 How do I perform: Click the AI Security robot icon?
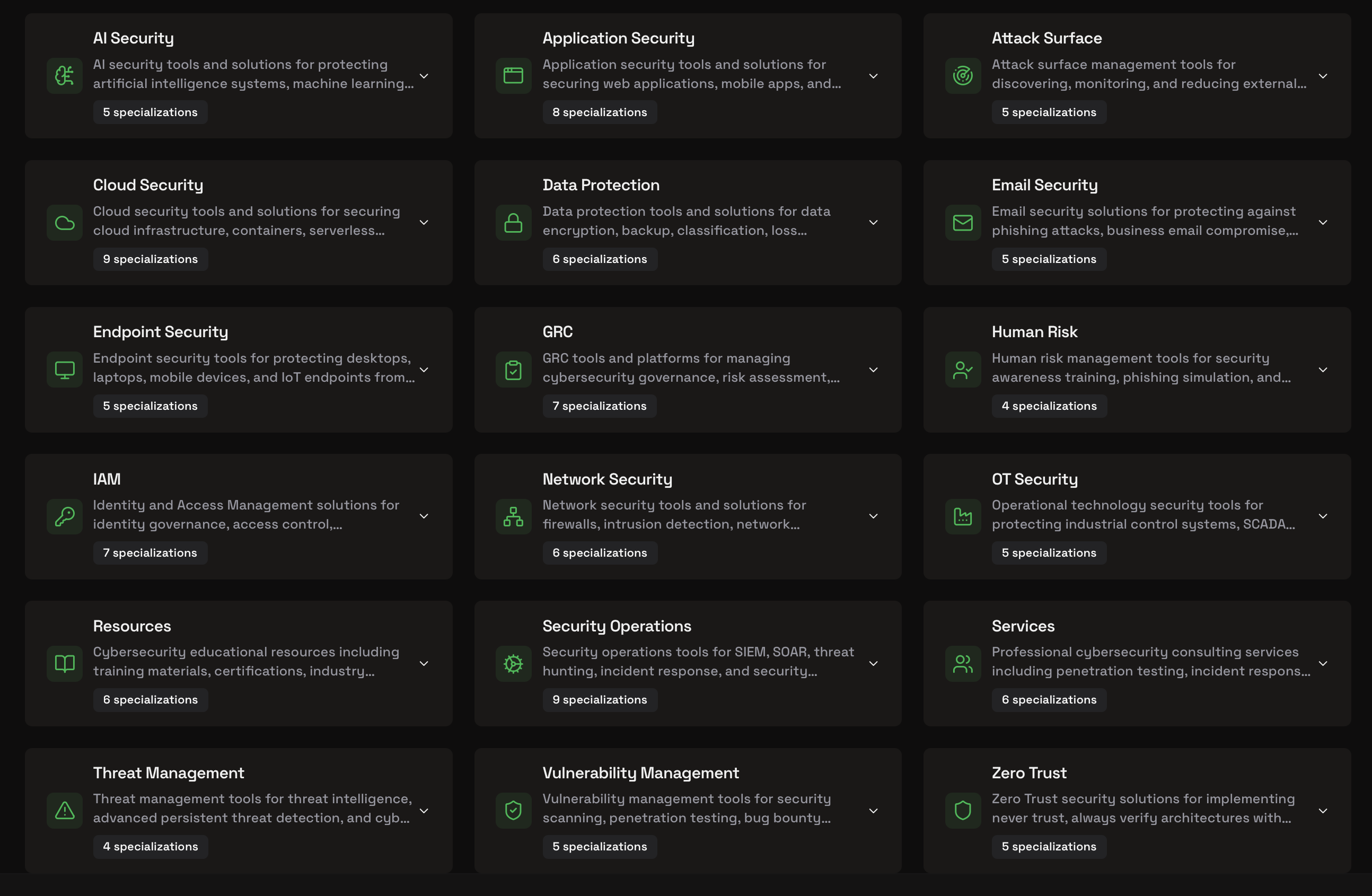64,75
